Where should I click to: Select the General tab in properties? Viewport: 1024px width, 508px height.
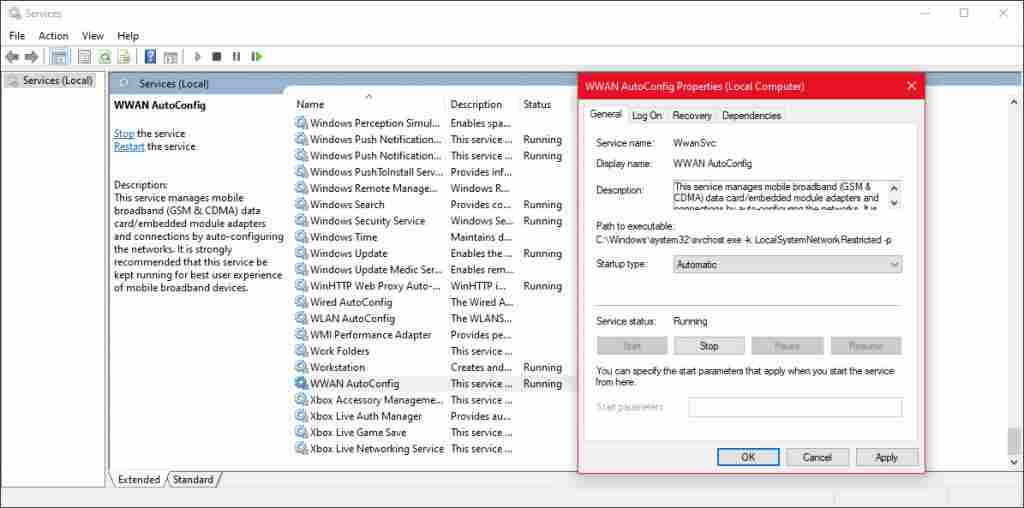[605, 114]
